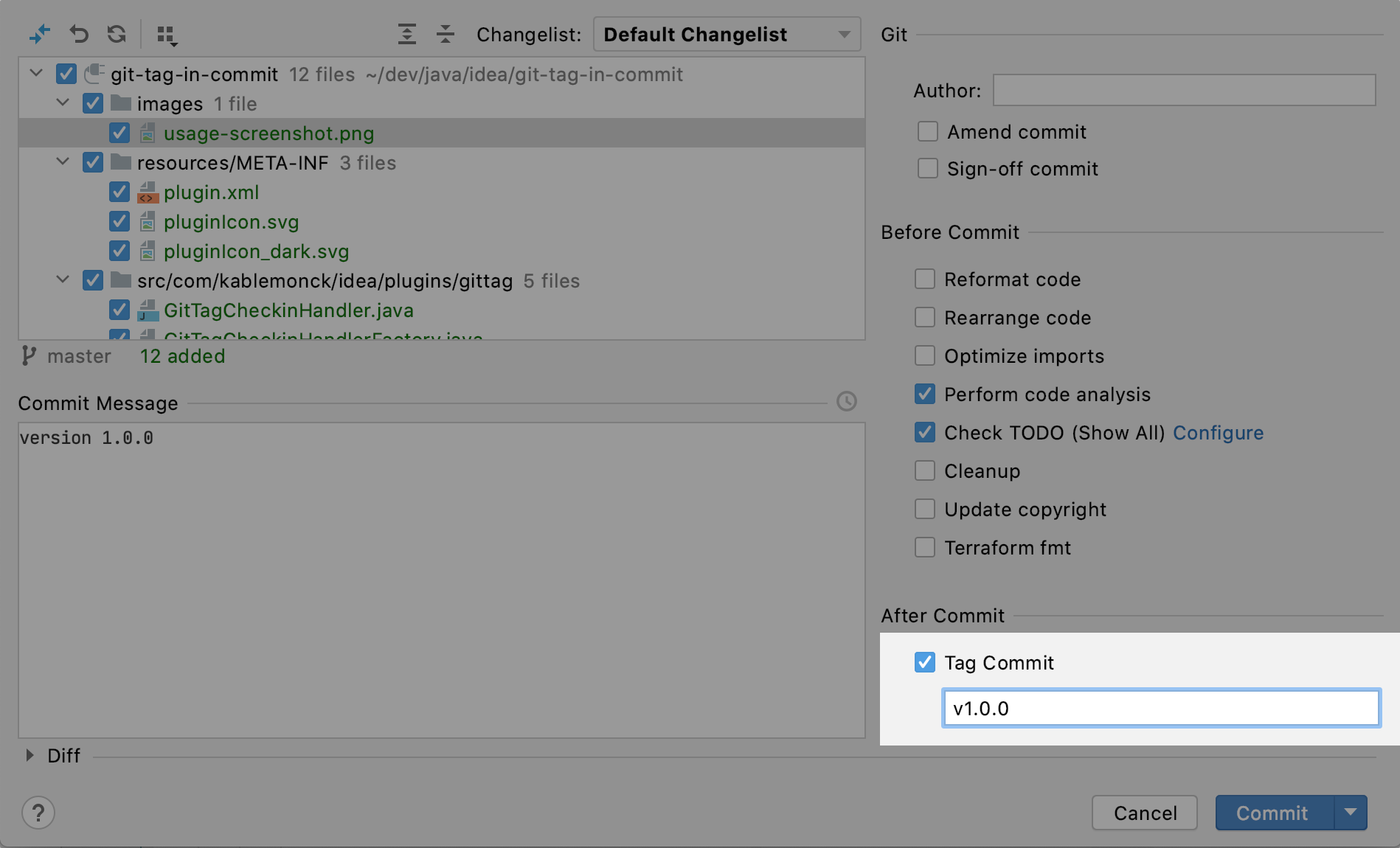Click the Refresh changes icon
The height and width of the screenshot is (848, 1400).
pos(117,34)
